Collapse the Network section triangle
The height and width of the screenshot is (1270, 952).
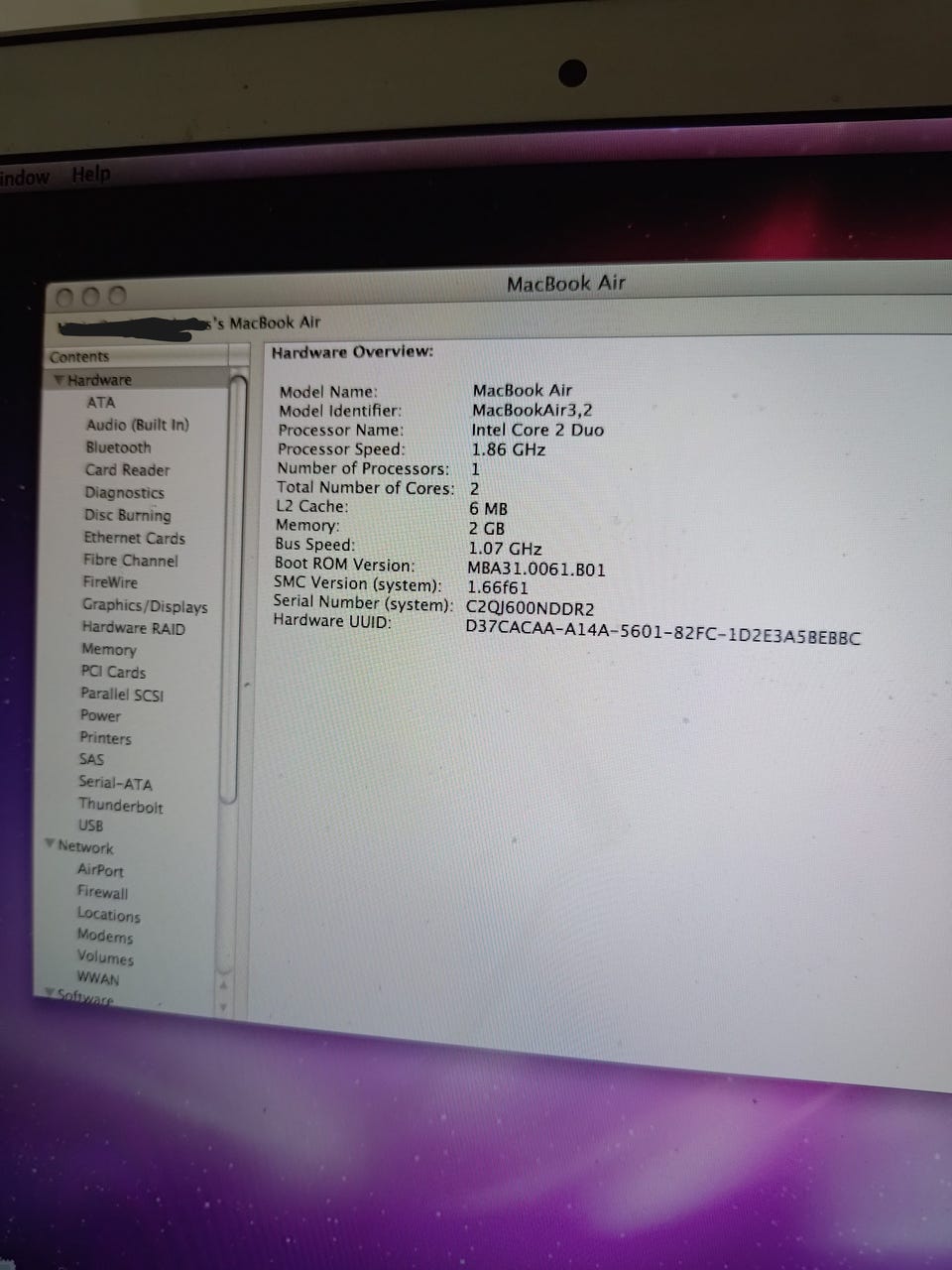point(49,844)
